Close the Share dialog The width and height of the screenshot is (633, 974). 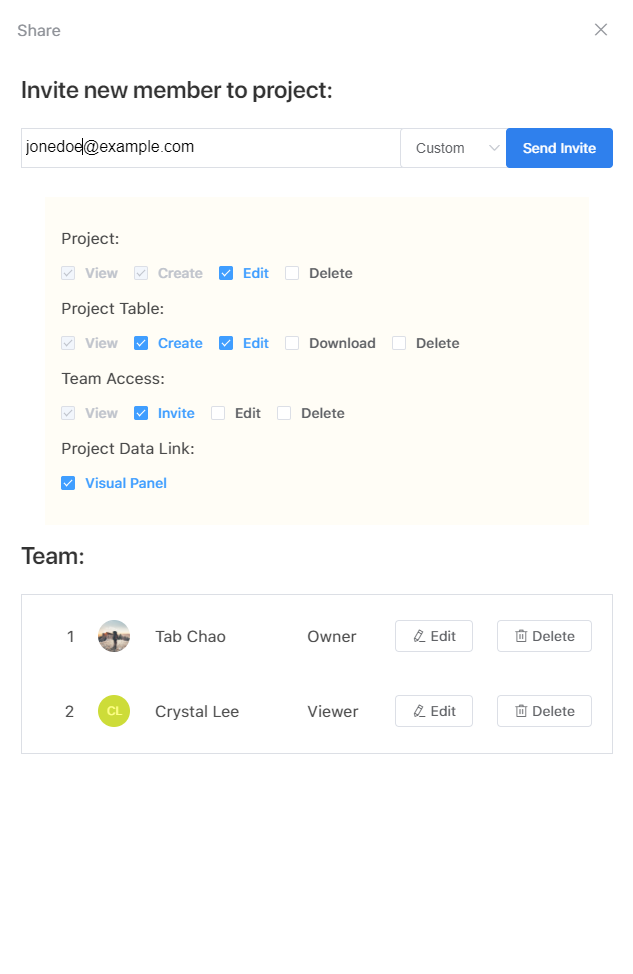click(x=601, y=29)
